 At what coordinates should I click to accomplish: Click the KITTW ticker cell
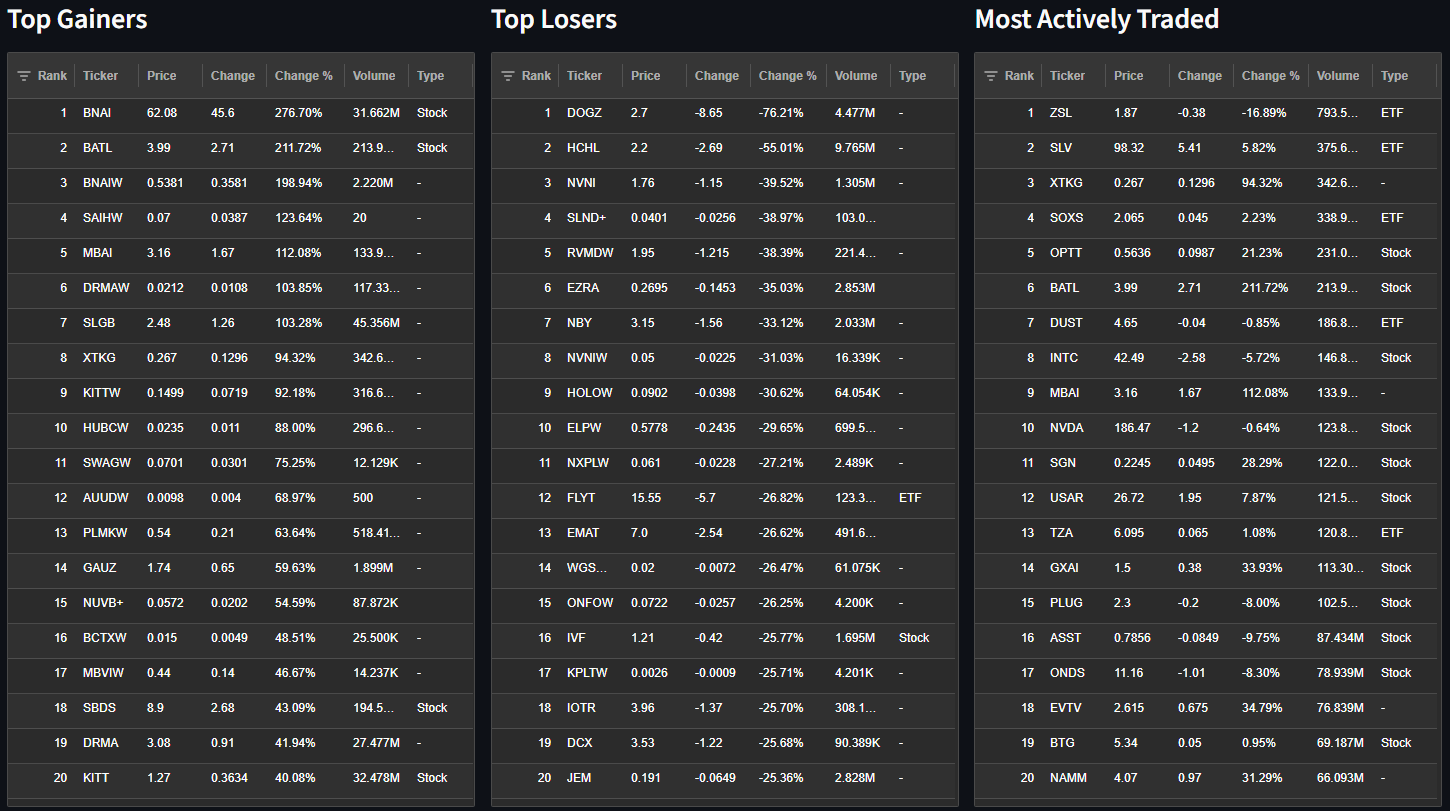(x=100, y=393)
